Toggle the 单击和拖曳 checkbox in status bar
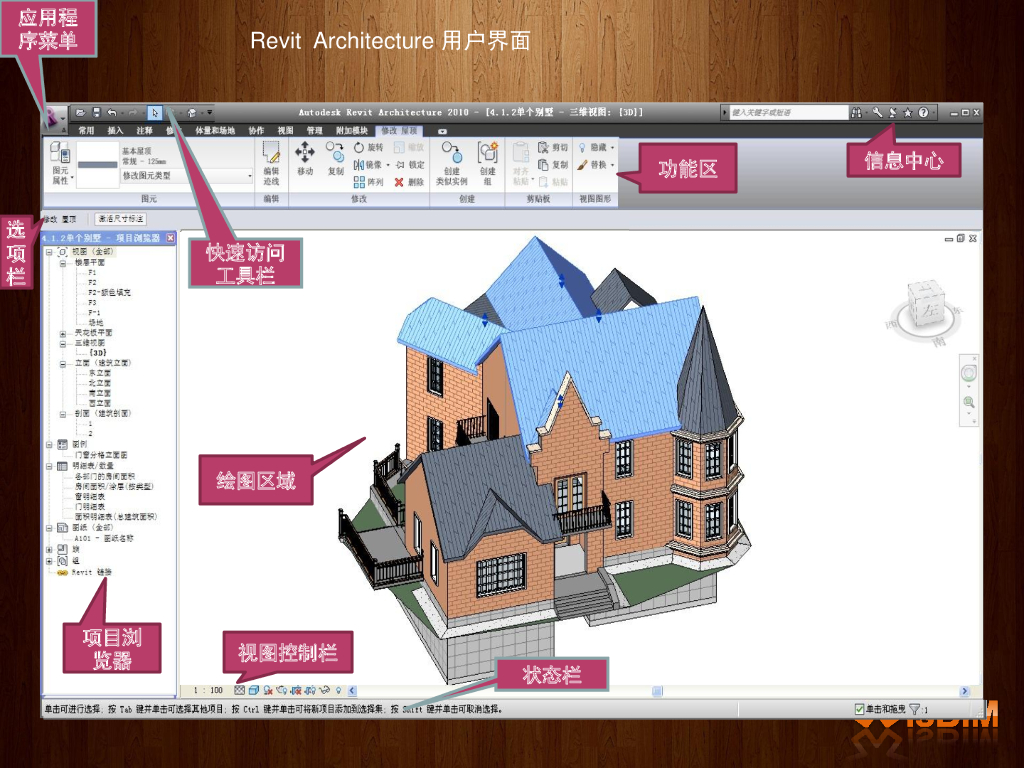Image resolution: width=1024 pixels, height=768 pixels. tap(860, 709)
